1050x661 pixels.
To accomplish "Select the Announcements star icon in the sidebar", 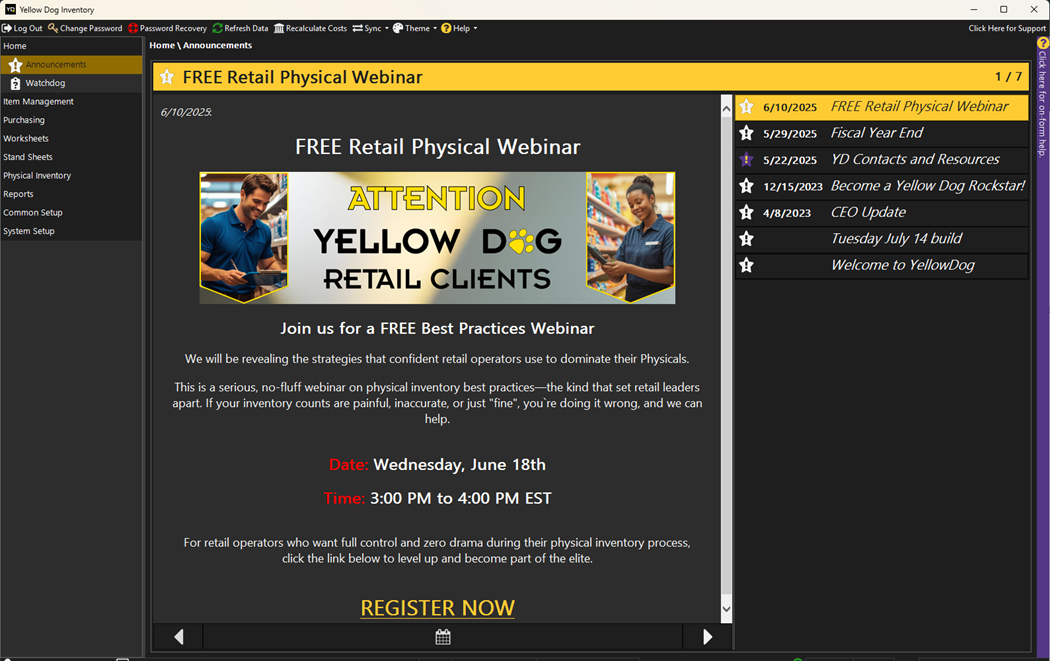I will point(15,65).
